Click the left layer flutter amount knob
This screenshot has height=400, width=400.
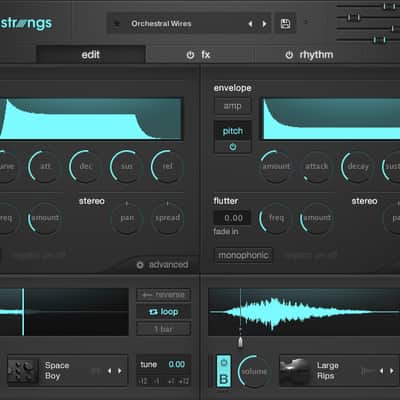(45, 218)
